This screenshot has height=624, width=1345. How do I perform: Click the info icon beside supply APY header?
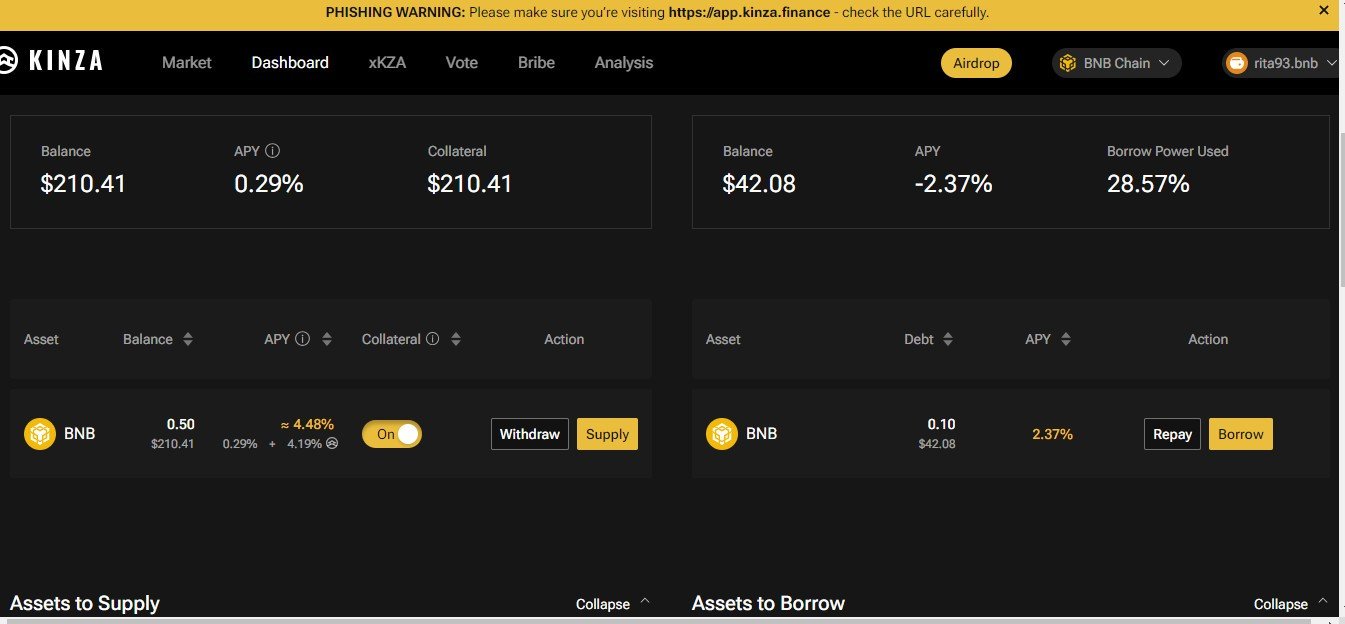click(x=303, y=339)
